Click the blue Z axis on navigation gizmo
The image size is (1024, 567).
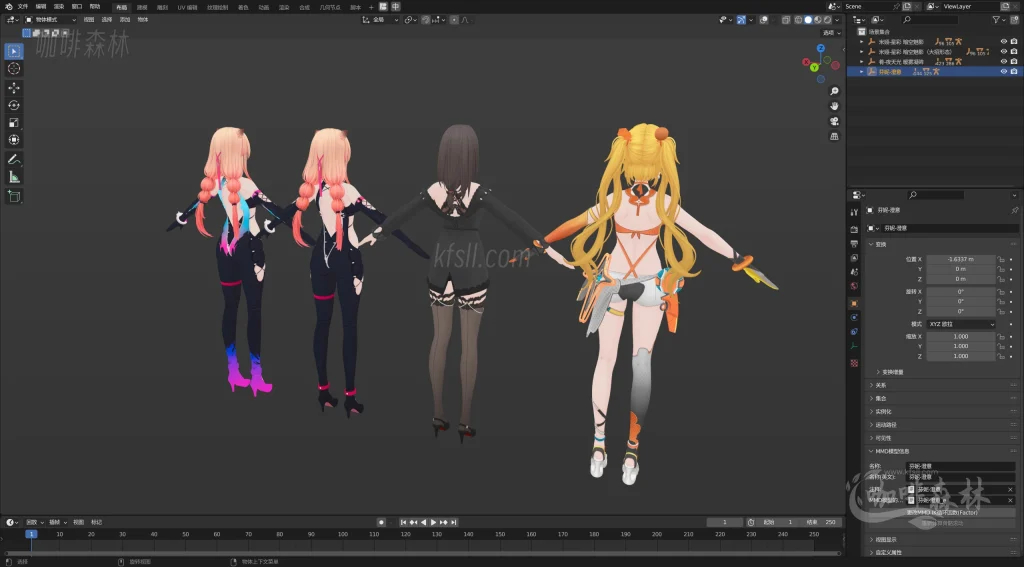point(821,48)
